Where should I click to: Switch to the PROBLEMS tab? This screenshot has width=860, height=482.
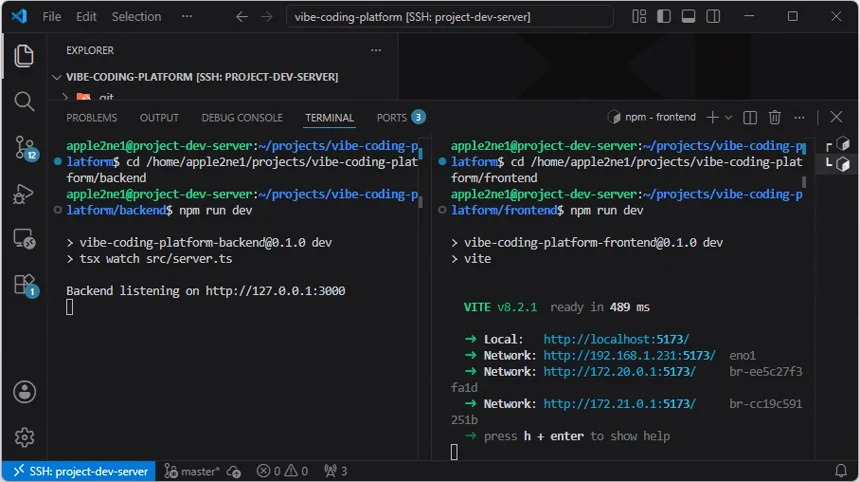[x=92, y=118]
